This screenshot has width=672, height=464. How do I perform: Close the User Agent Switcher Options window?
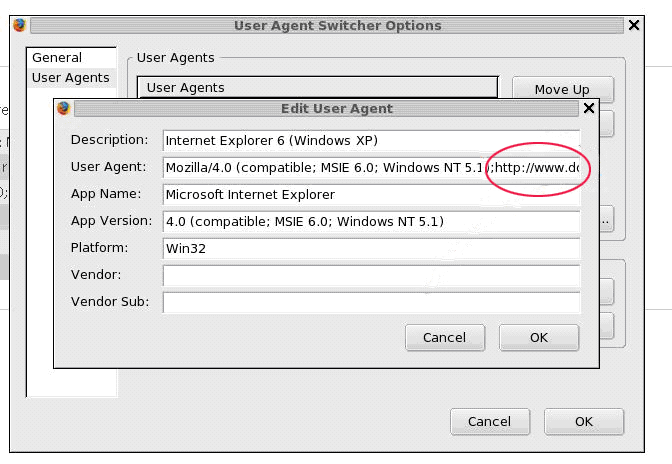tap(634, 25)
